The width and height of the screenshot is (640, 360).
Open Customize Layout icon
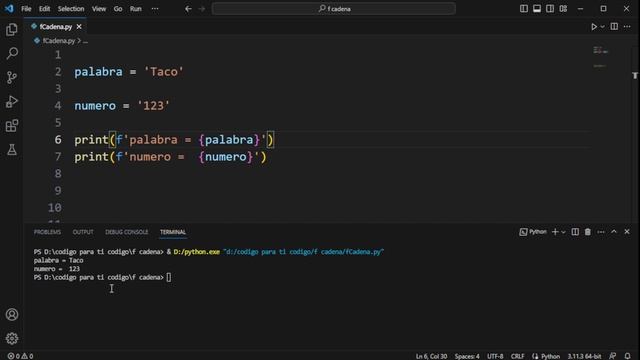563,9
